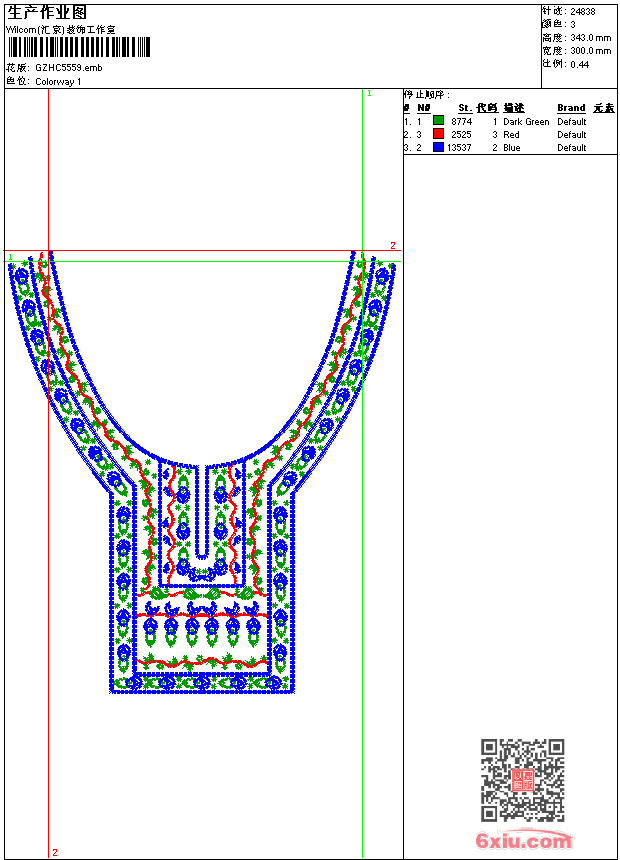The width and height of the screenshot is (620, 860).
Task: Click the height value 343.0 mm
Action: (x=590, y=38)
